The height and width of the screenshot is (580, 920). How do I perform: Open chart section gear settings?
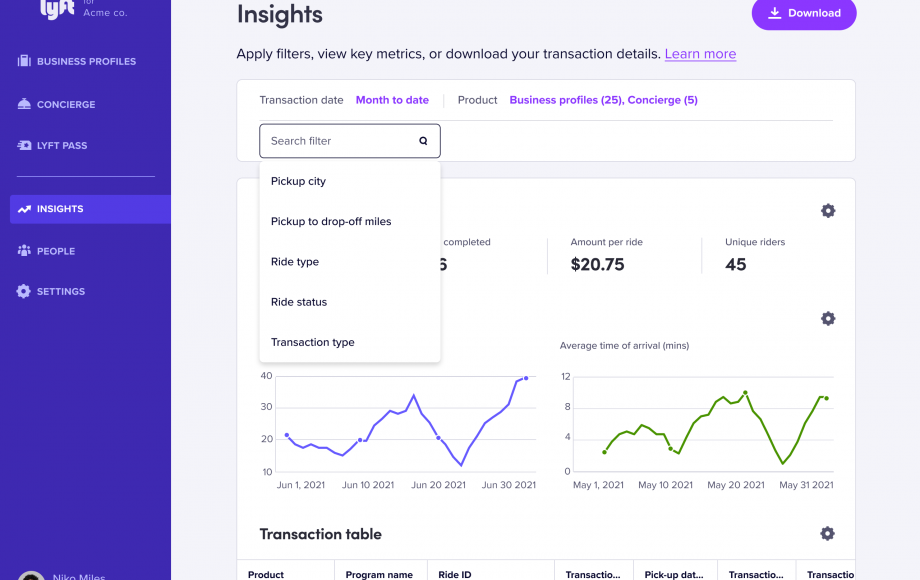click(827, 319)
